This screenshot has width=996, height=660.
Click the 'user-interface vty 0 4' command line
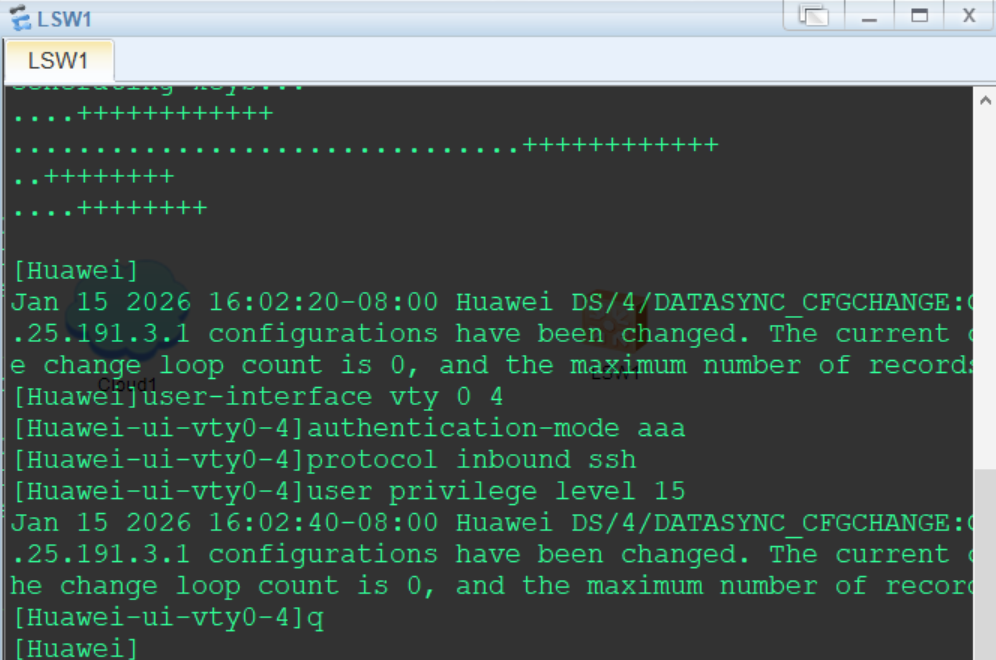[257, 397]
